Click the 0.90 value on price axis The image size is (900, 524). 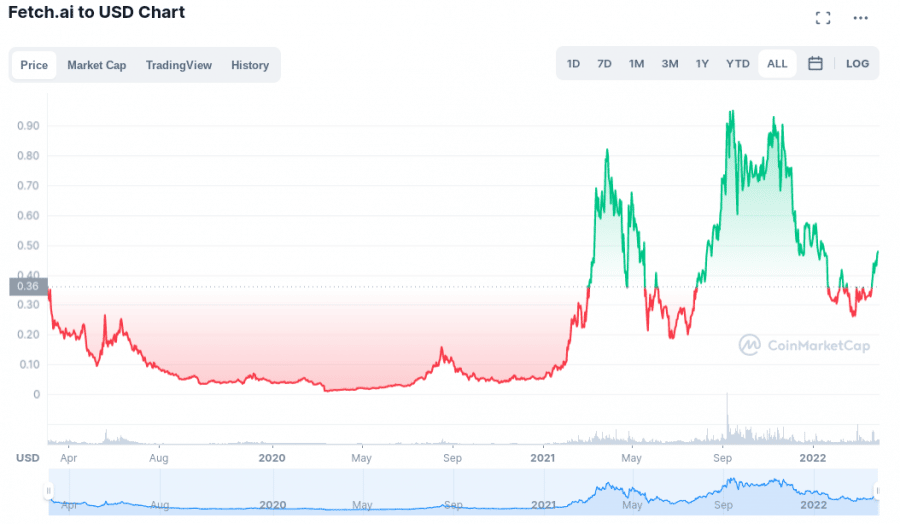point(28,126)
